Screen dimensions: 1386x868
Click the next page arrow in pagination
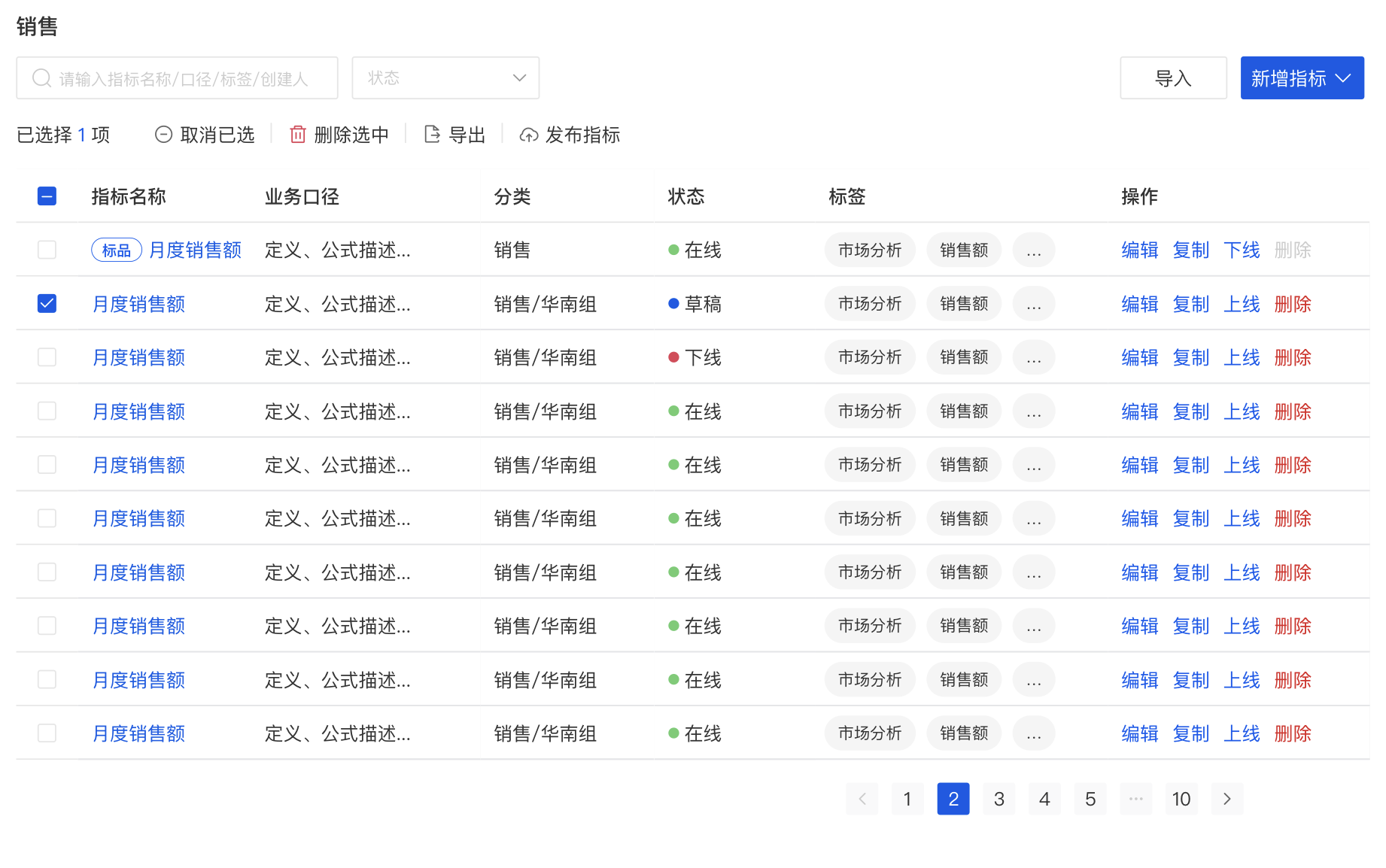tap(1227, 799)
